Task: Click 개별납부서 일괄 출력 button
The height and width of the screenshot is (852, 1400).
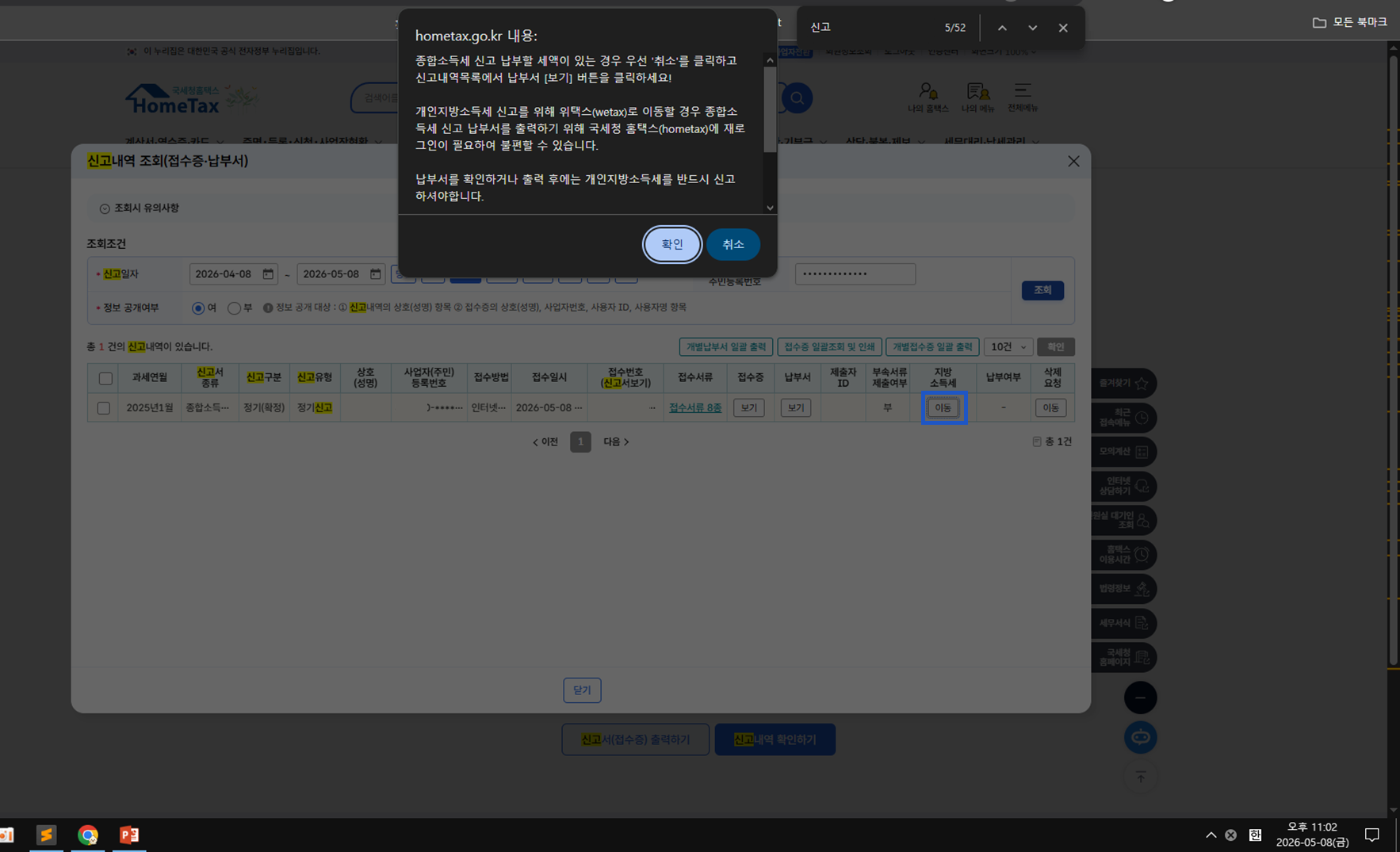Action: [x=726, y=347]
